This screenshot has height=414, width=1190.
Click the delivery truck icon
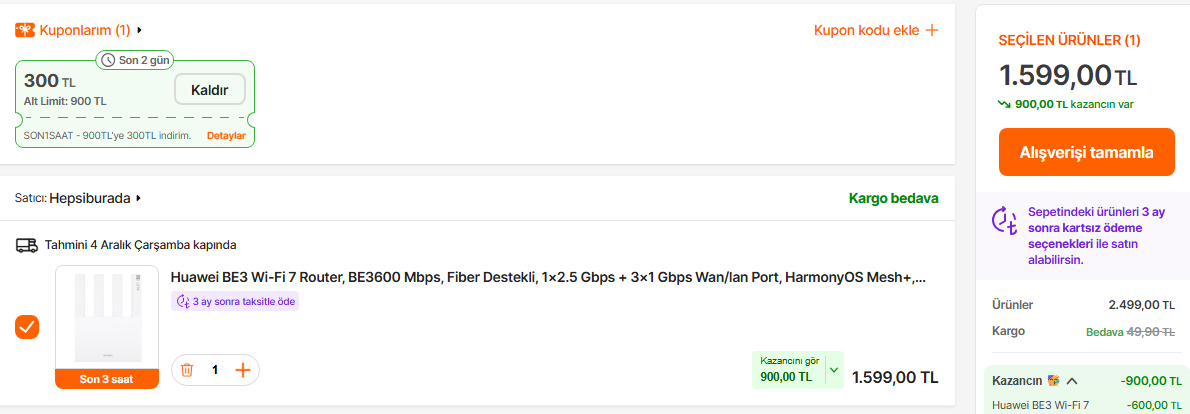coord(27,245)
